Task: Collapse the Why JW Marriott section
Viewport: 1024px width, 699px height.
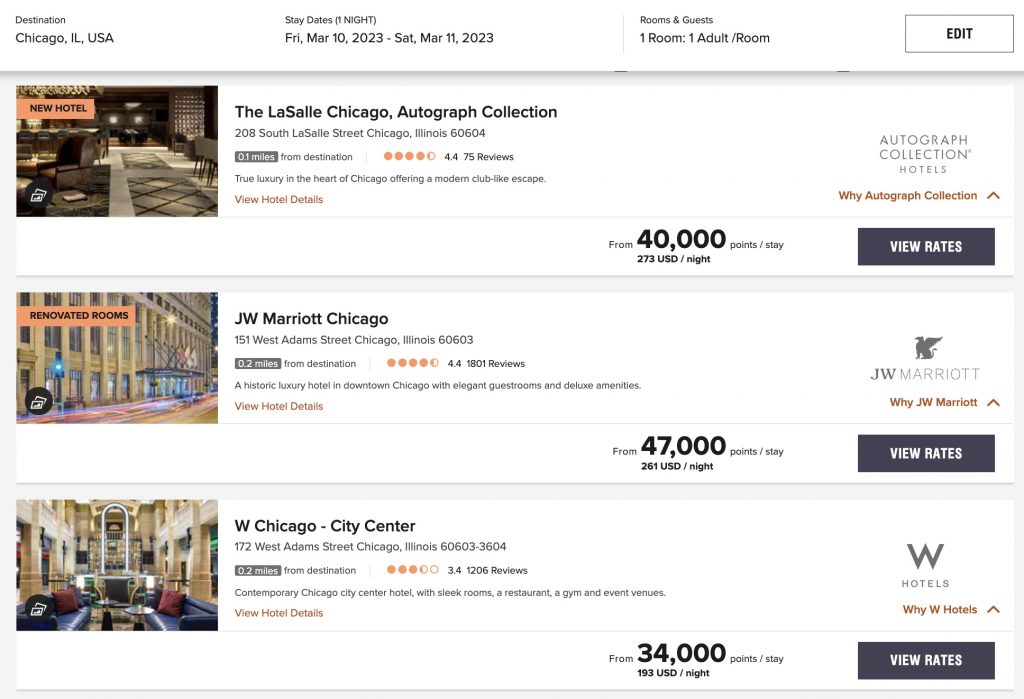Action: (991, 402)
